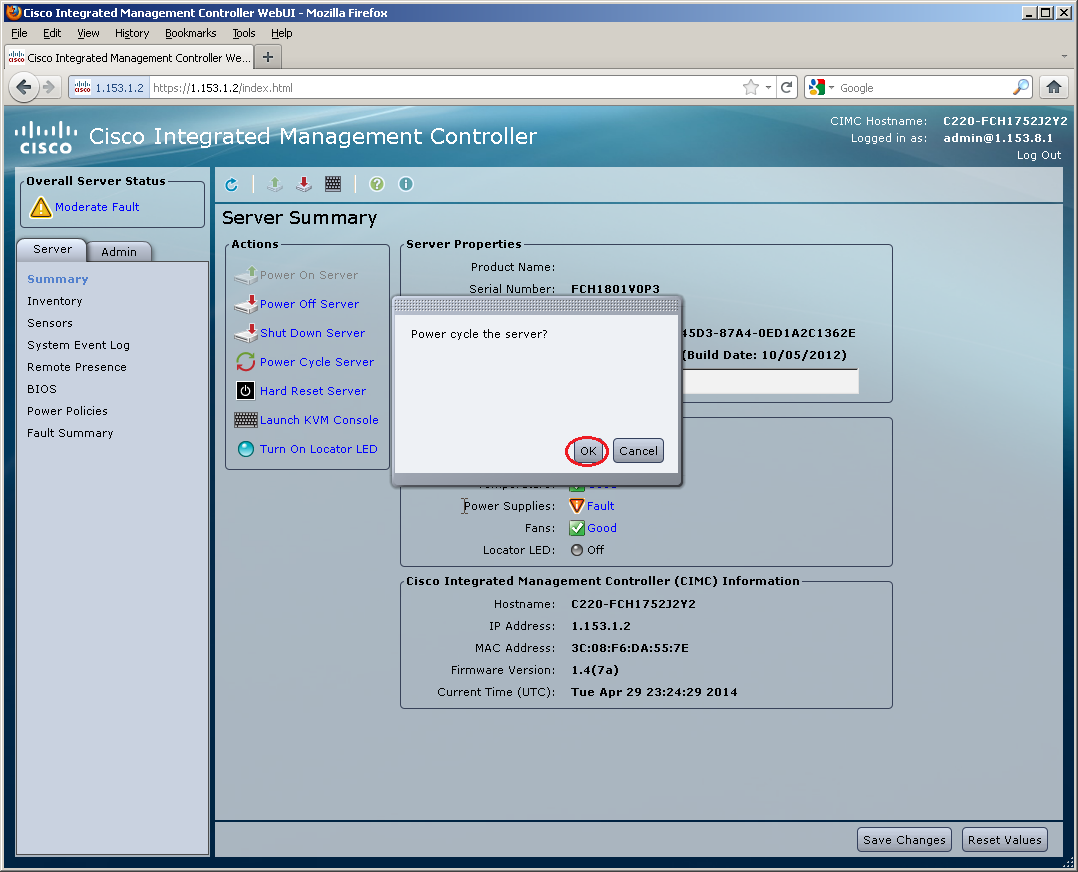Click the search magnifier icon
Viewport: 1078px width, 872px height.
(x=1021, y=87)
